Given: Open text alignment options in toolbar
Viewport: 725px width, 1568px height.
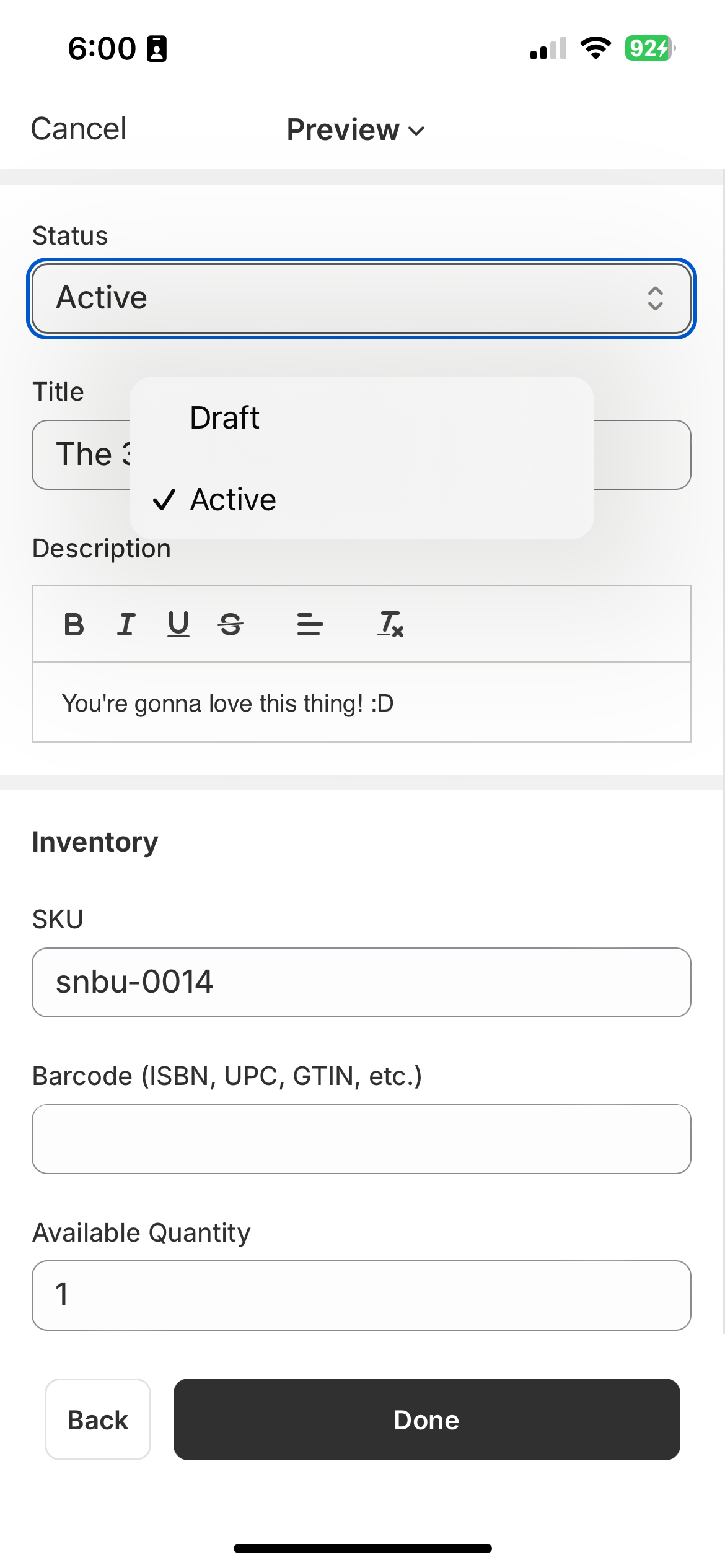Looking at the screenshot, I should (310, 624).
